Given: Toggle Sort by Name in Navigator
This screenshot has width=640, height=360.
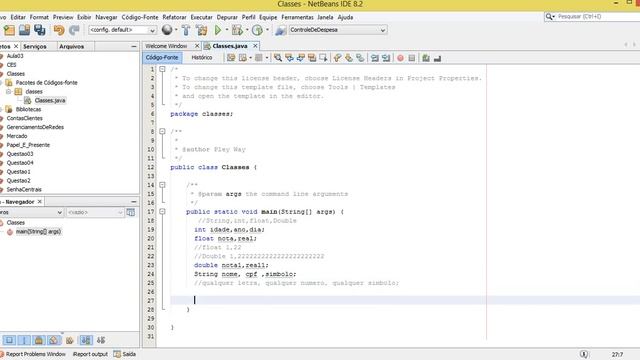Looking at the screenshot, I should click(x=86, y=340).
